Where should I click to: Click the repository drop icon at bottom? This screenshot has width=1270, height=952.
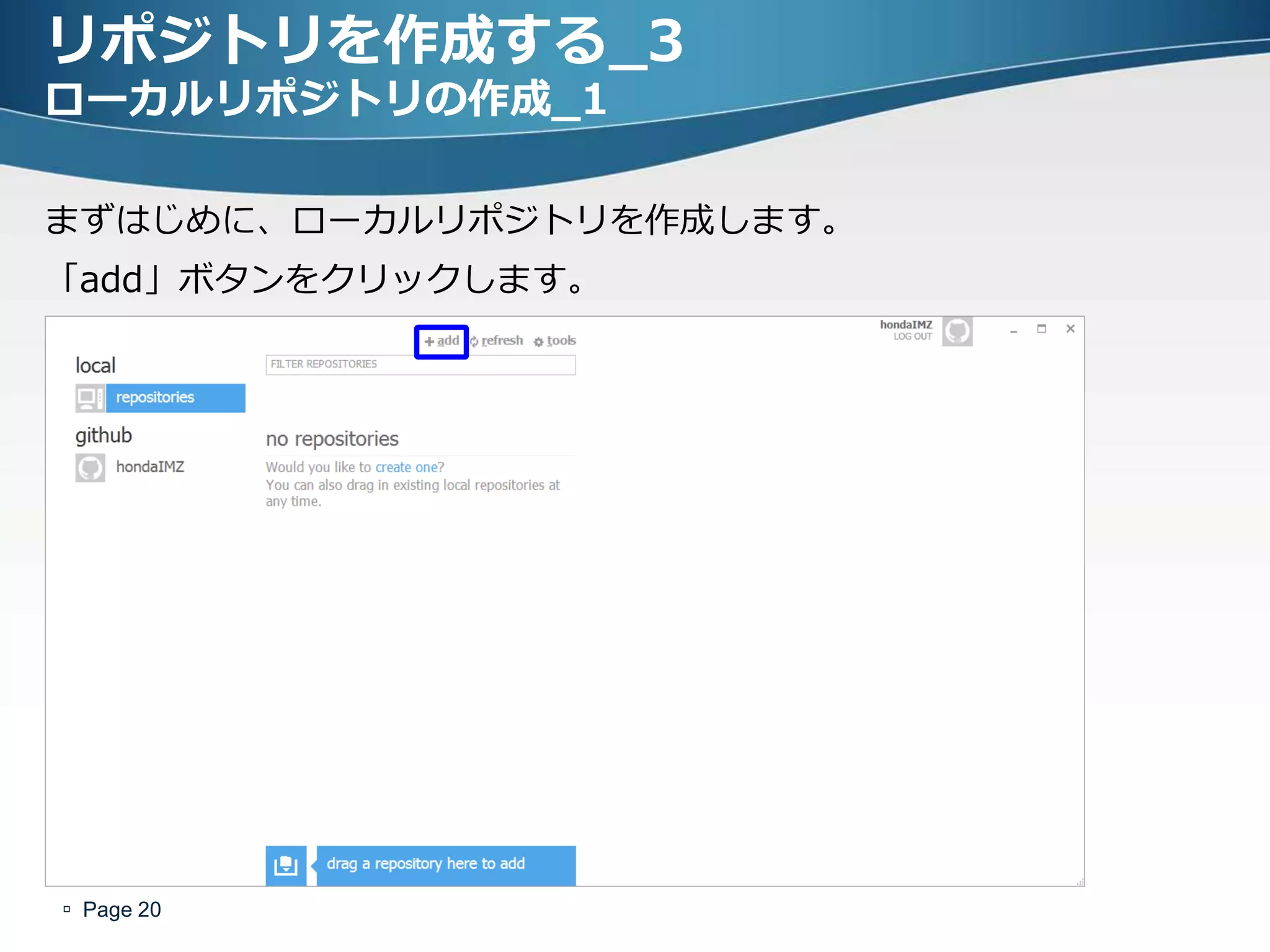pos(286,865)
